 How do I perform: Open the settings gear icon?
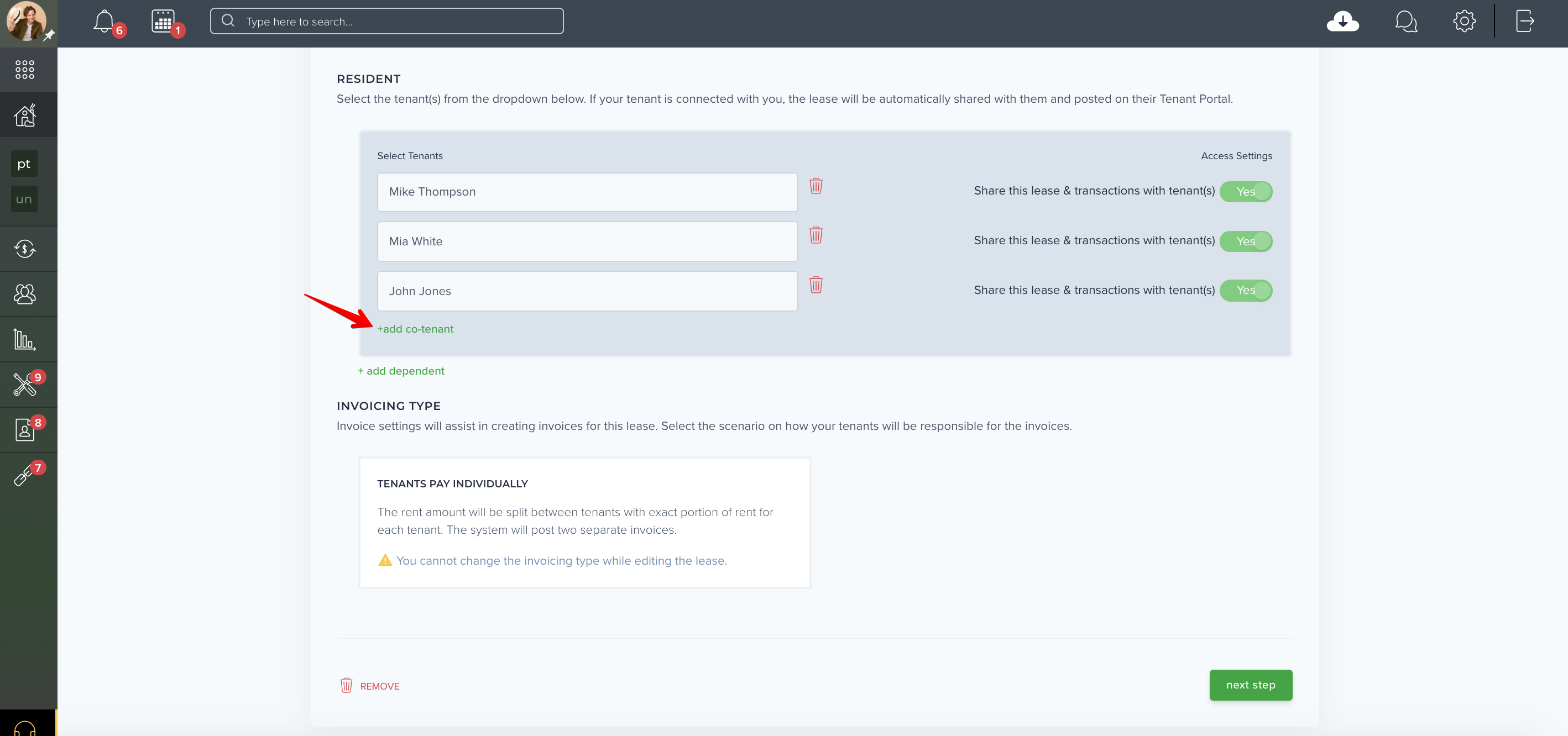[1464, 22]
